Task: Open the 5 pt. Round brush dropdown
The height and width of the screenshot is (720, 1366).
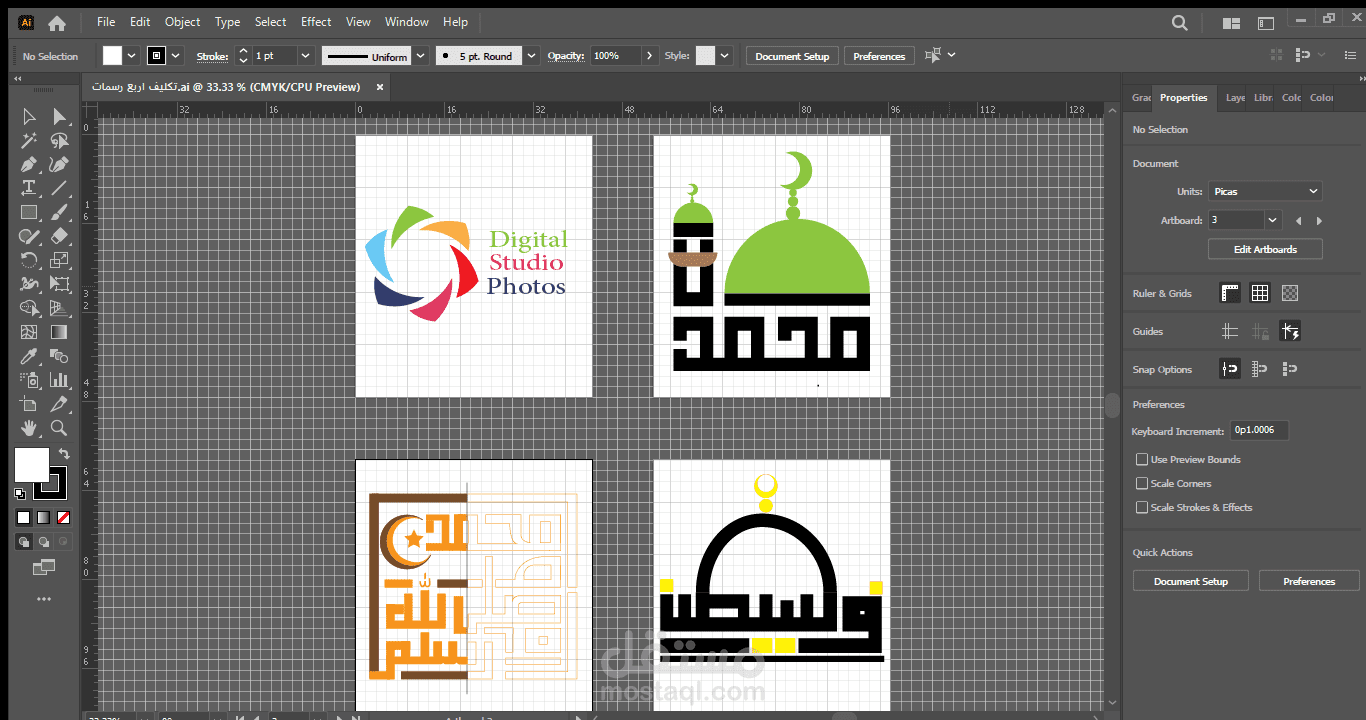Action: (531, 56)
